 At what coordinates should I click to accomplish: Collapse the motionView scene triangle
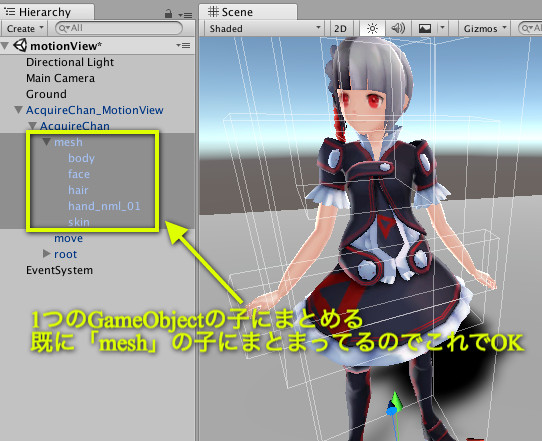click(5, 46)
